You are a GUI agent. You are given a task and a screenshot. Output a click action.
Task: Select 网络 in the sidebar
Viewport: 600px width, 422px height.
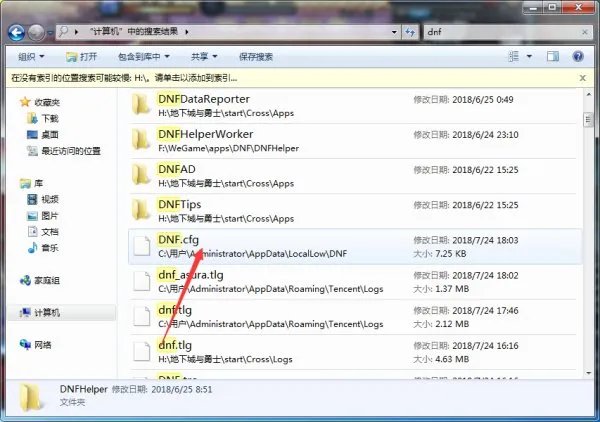click(42, 345)
